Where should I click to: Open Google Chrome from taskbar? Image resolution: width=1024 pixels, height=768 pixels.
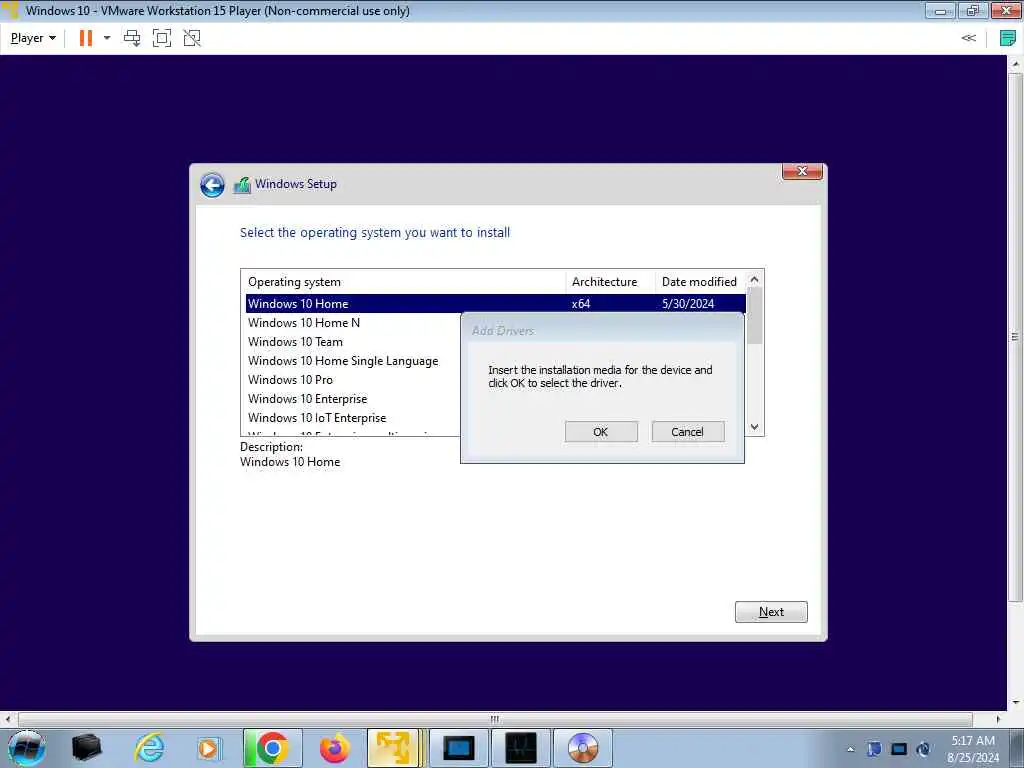[272, 748]
